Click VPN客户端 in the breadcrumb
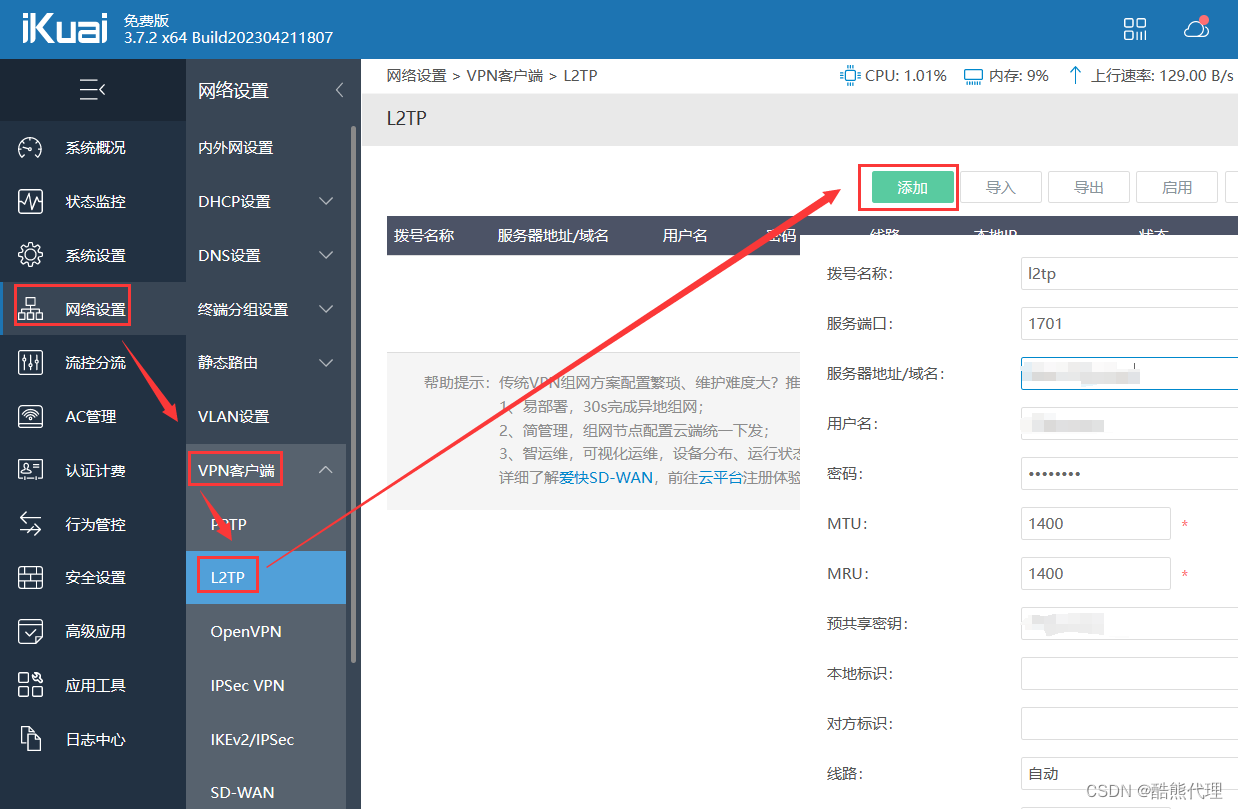This screenshot has height=809, width=1238. pyautogui.click(x=506, y=75)
